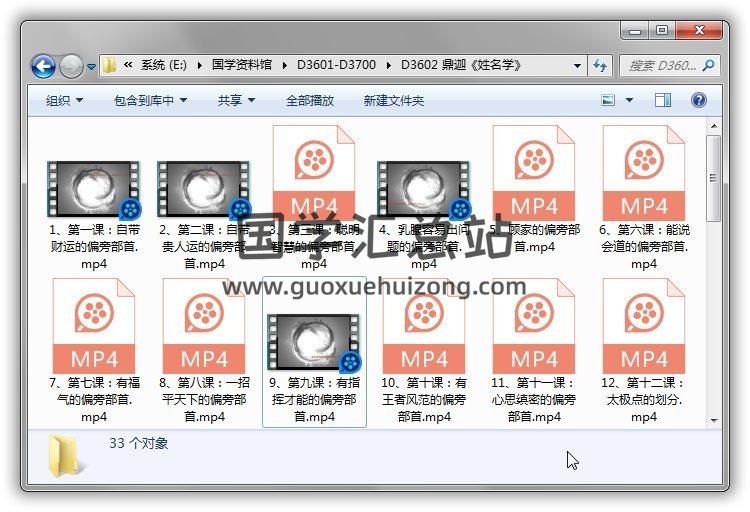Screen dimensions: 750x512
Task: Select MP4 icon for 3、第三课：聪明智慧
Action: (314, 173)
